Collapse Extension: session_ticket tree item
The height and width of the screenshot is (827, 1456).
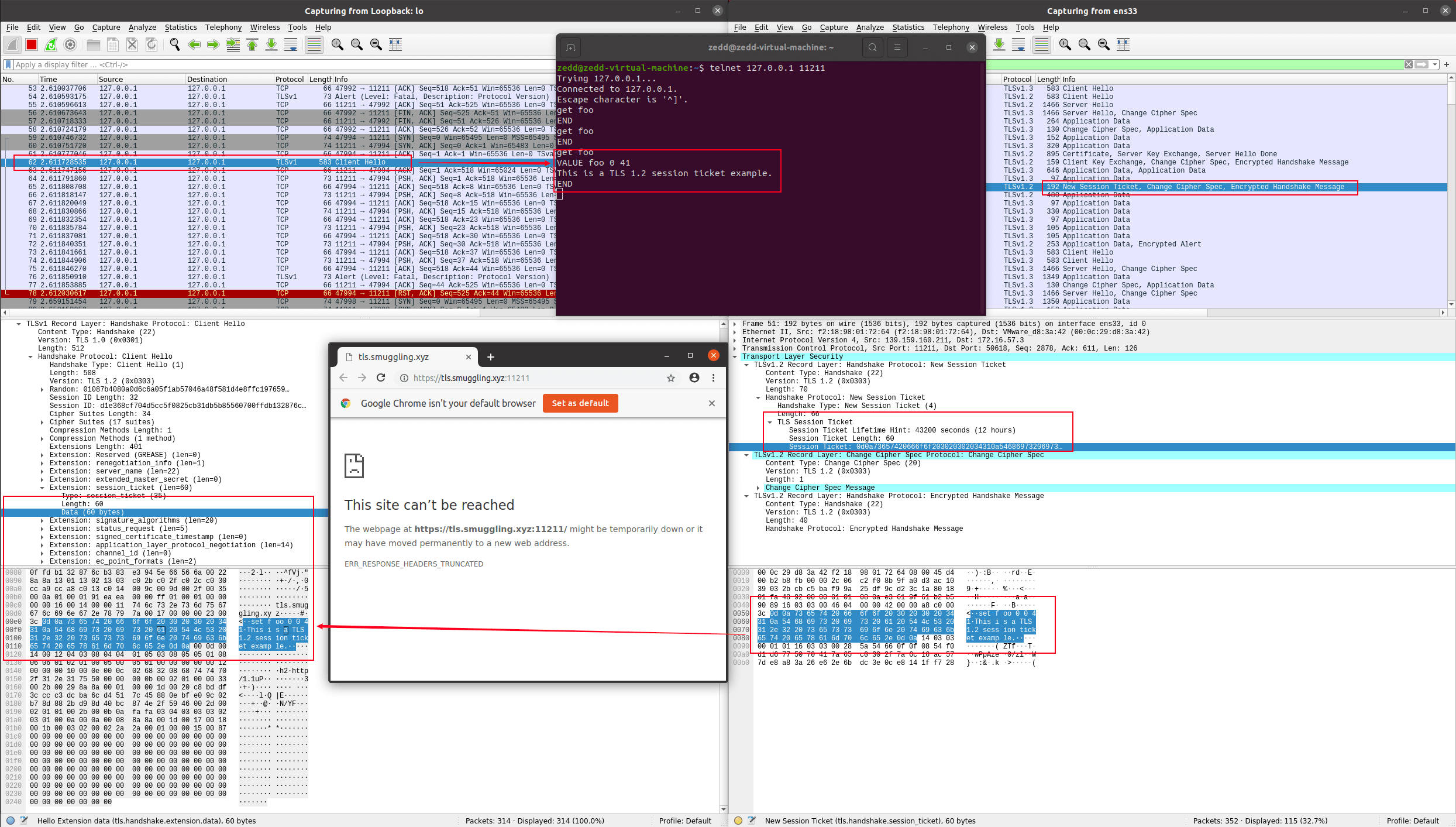(42, 488)
